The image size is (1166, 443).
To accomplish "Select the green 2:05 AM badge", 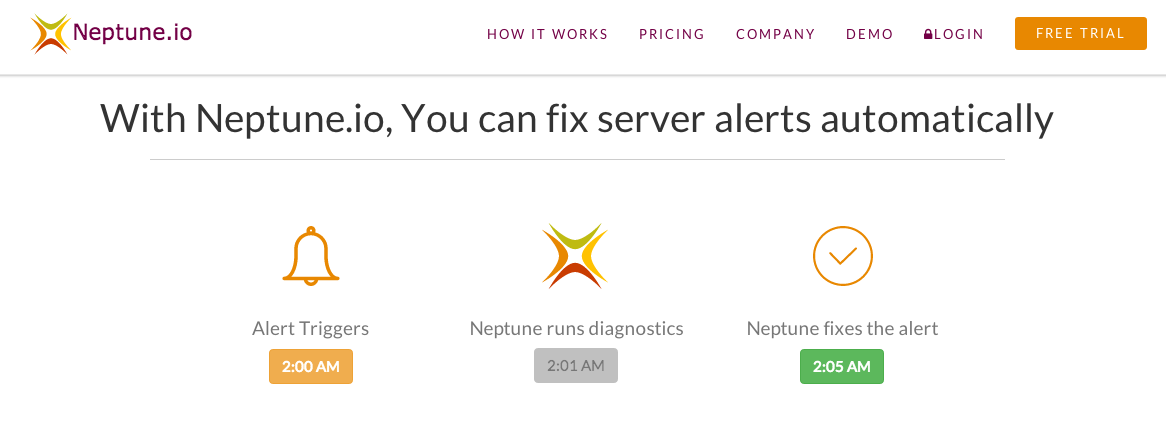I will pos(842,366).
